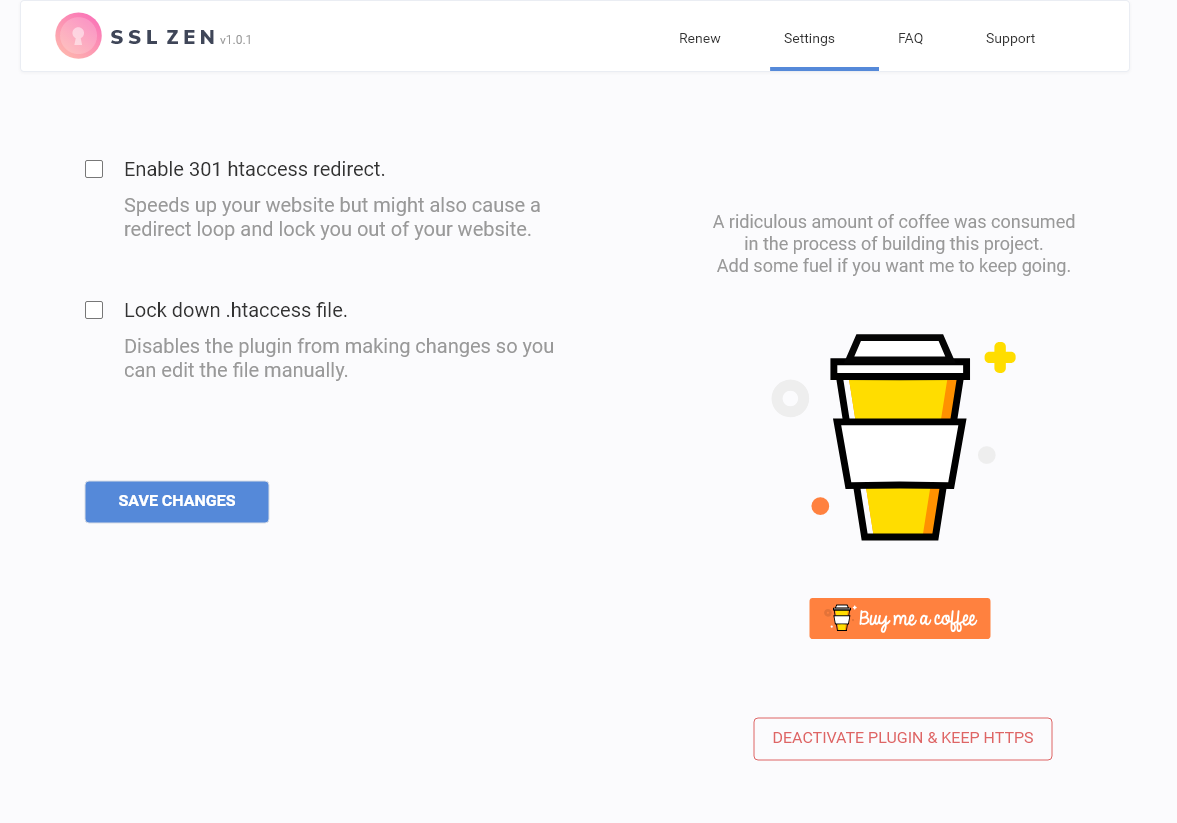Image resolution: width=1177 pixels, height=823 pixels.
Task: Click the large coffee cup illustration
Action: [x=899, y=437]
